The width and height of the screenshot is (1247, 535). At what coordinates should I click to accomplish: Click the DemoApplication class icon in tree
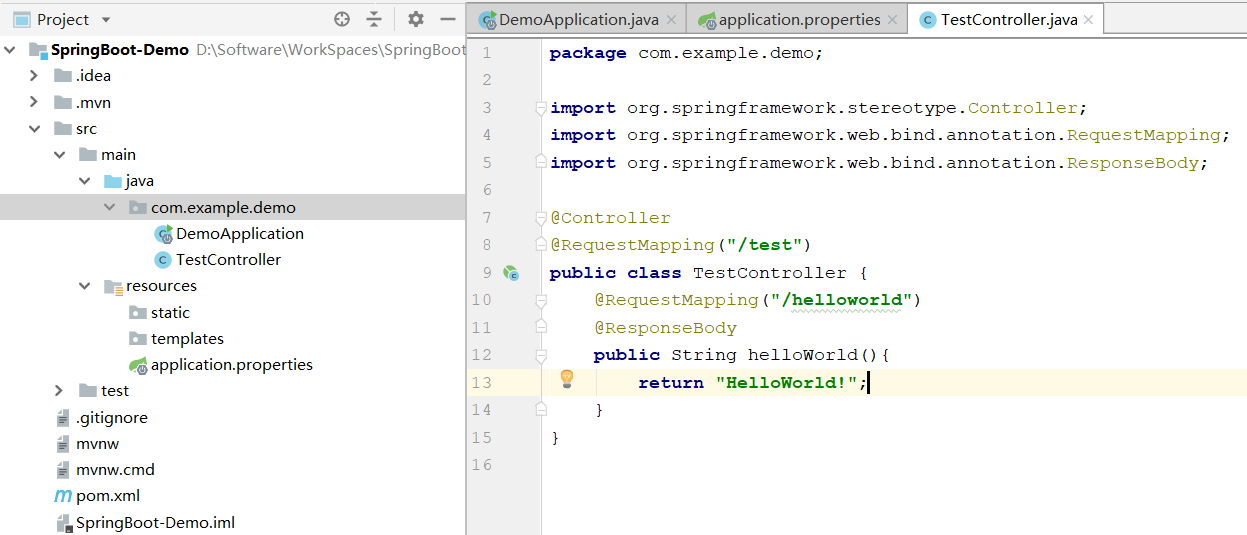click(163, 233)
